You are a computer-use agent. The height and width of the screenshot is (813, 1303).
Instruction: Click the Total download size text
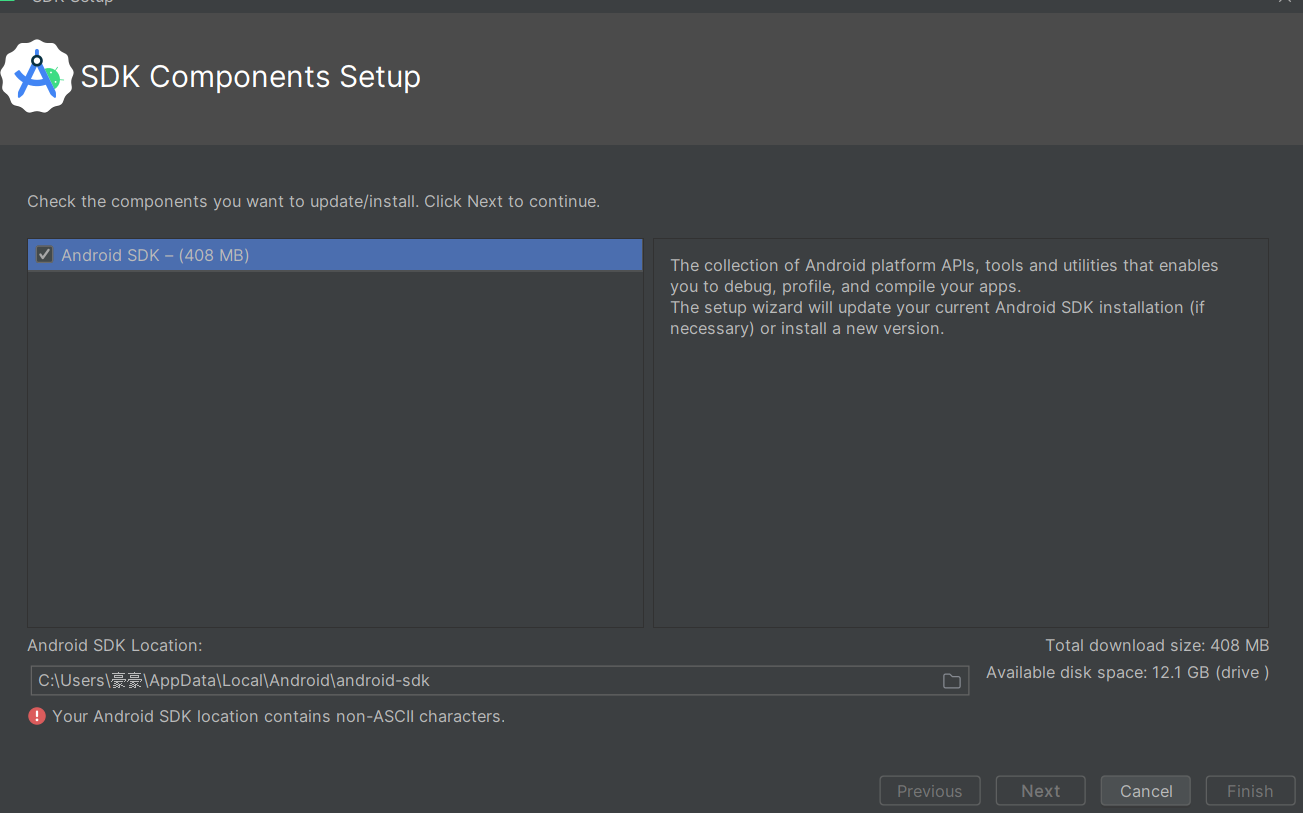1157,646
